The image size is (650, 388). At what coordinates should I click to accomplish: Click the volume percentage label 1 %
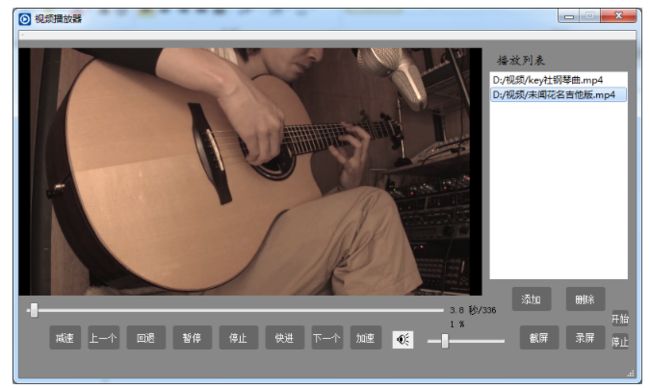pyautogui.click(x=457, y=324)
